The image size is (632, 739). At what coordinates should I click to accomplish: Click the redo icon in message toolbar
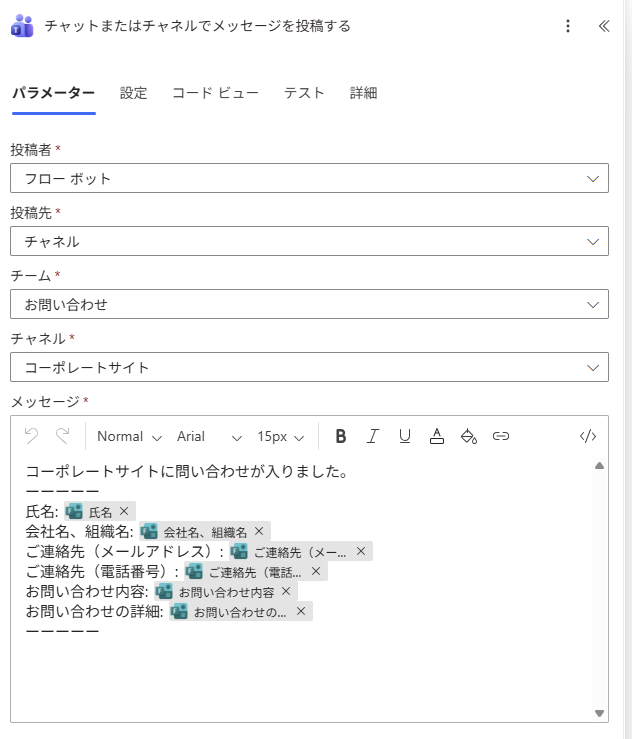click(x=63, y=436)
